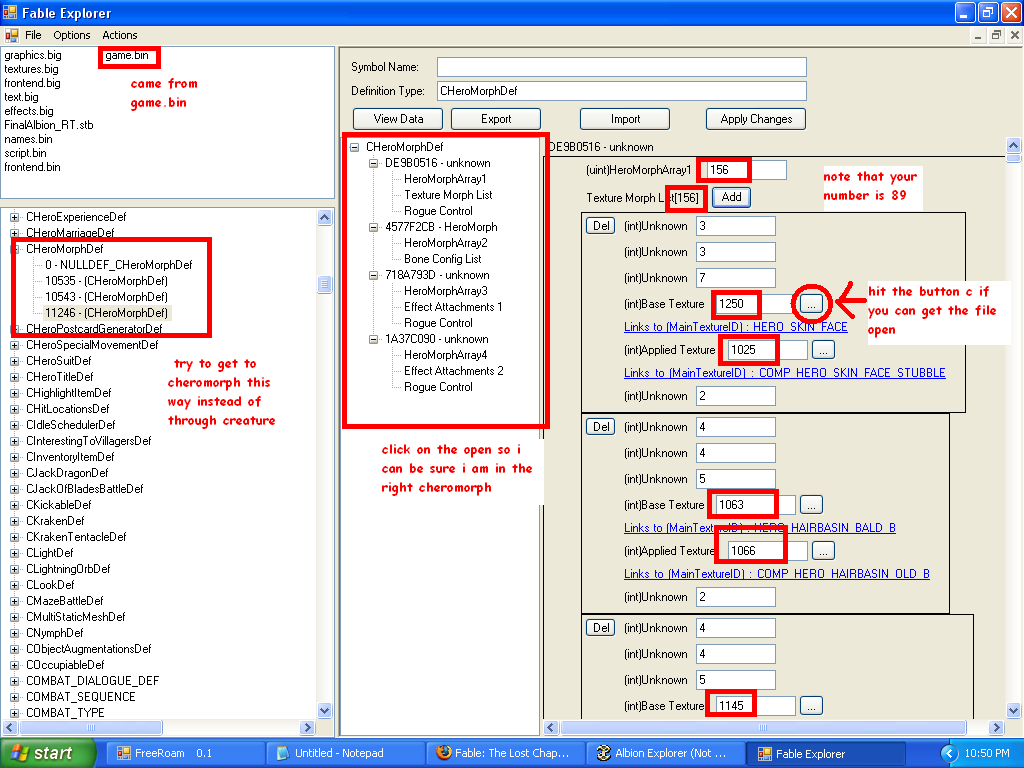Collapse the CHeroMorphDef node in left tree
This screenshot has height=768, width=1024.
coord(16,249)
